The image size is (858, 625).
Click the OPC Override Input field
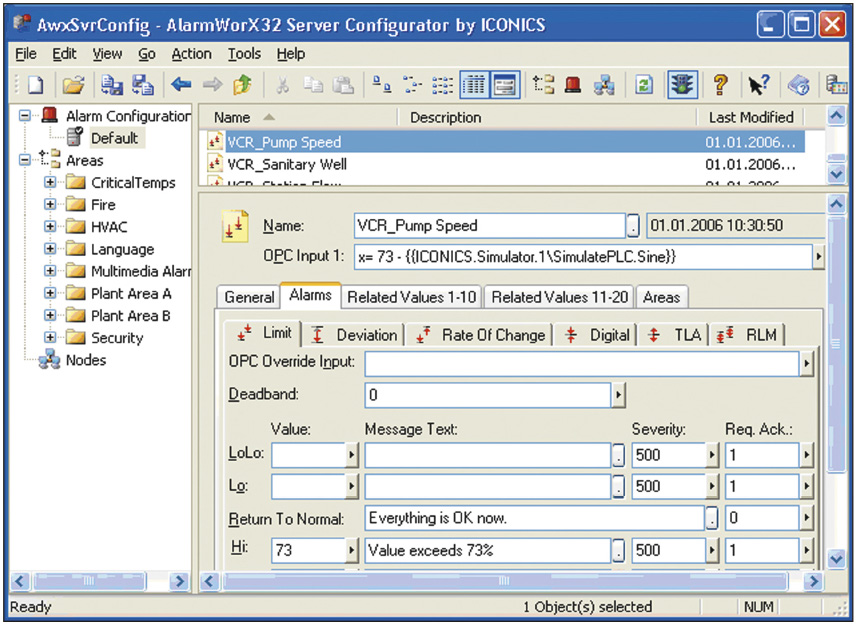582,363
